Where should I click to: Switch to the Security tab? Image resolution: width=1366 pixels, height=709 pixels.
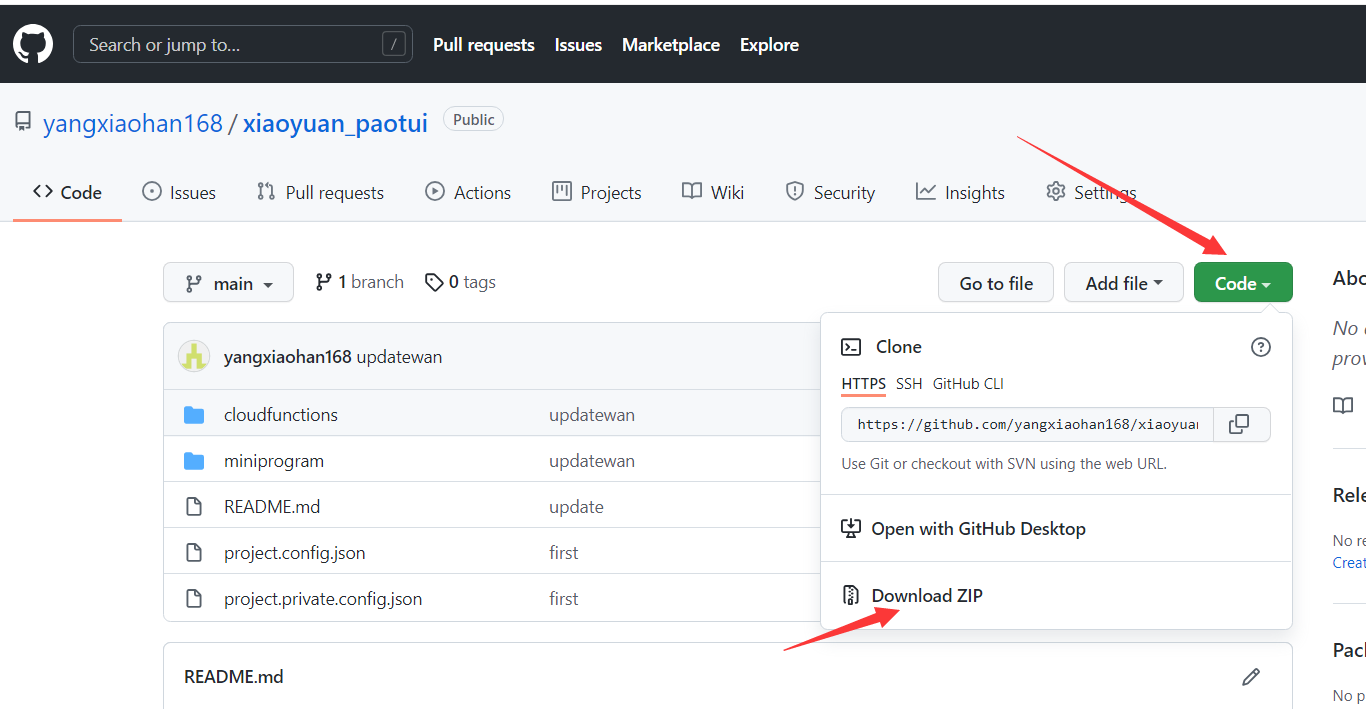coord(830,192)
